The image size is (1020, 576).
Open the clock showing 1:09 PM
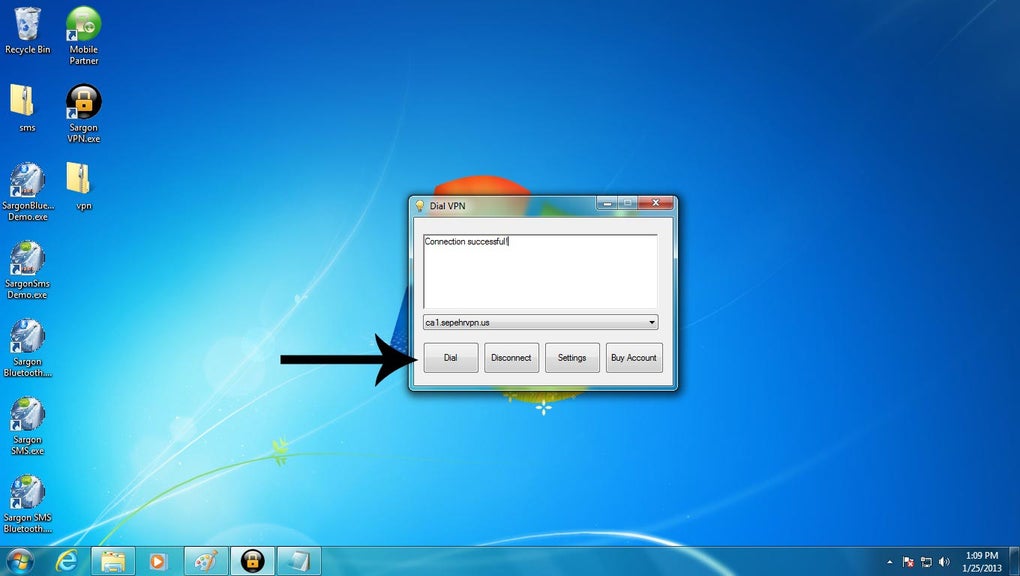tap(982, 562)
